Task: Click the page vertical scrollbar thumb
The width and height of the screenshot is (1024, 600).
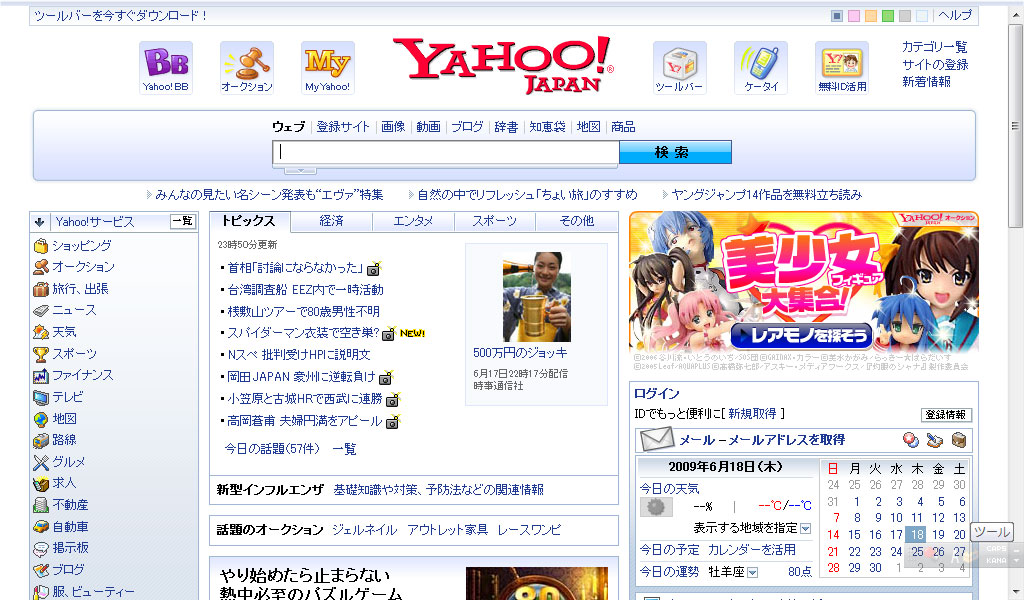Action: [x=1015, y=126]
